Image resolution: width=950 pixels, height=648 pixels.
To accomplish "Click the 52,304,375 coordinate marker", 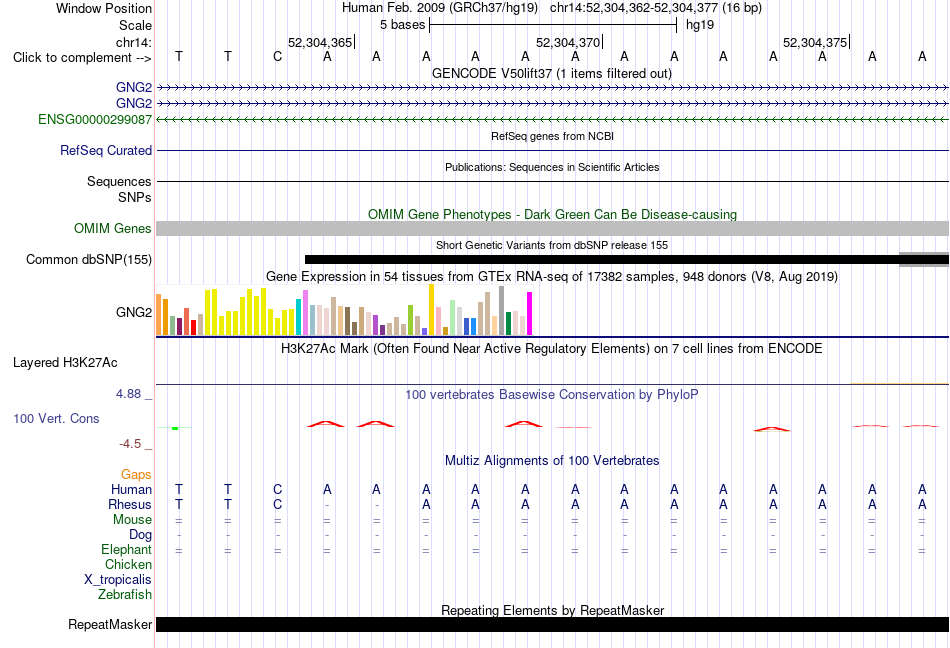I will pos(815,42).
